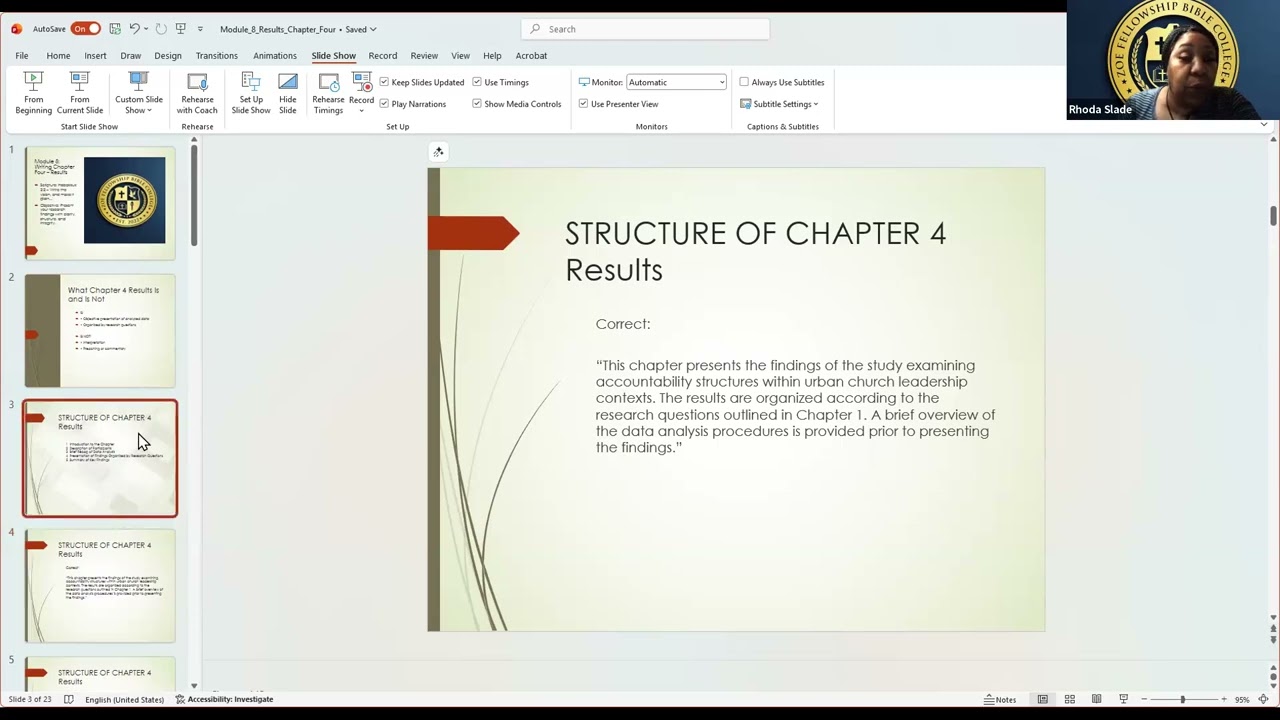Go to next slide arrow on scrollbar

1273,639
